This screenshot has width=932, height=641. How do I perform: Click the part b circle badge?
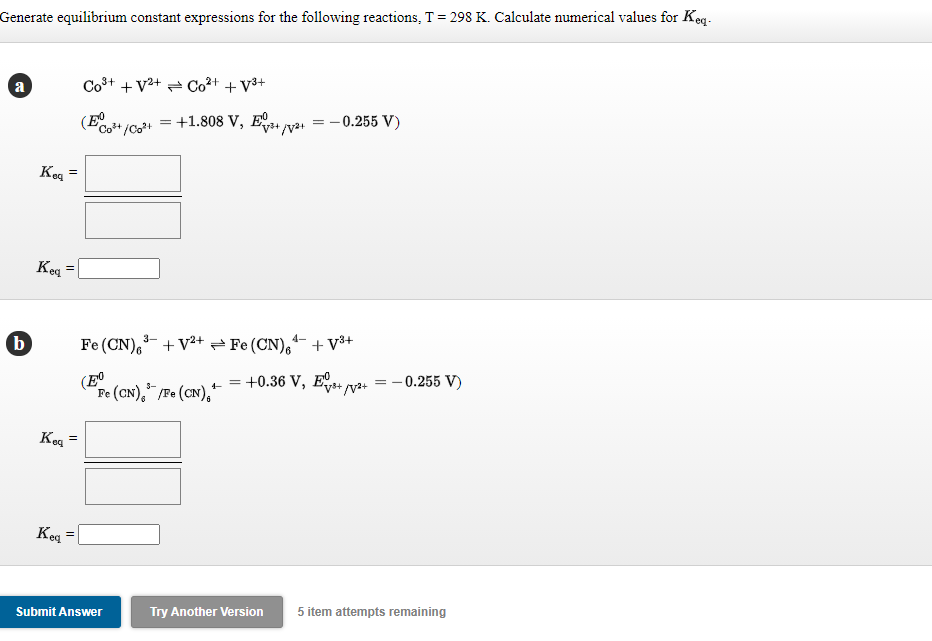click(18, 343)
